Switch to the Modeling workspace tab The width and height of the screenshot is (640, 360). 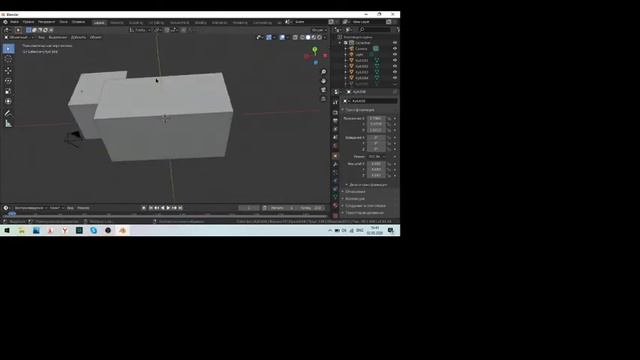[x=117, y=22]
